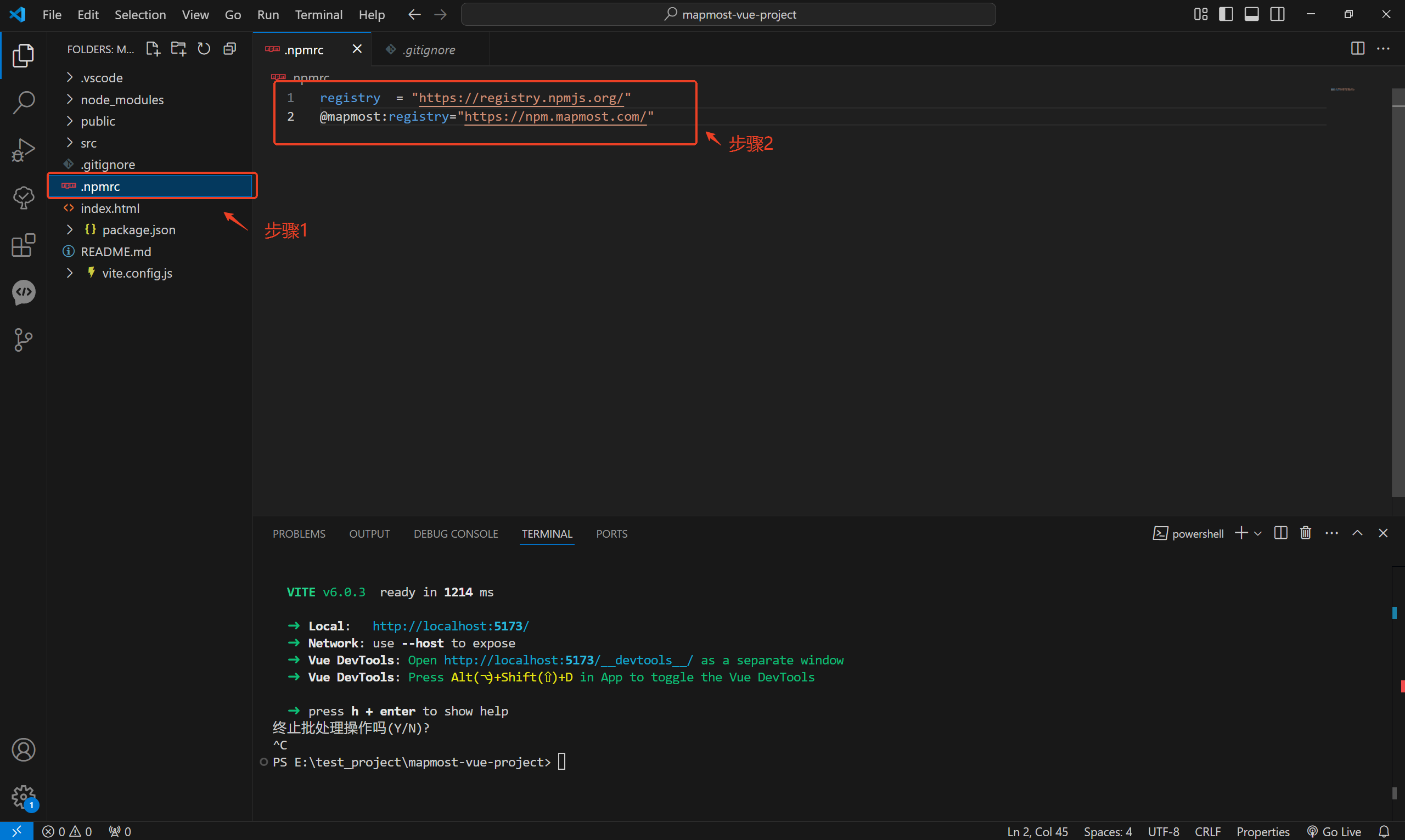Open the chat code assistant icon
The image size is (1405, 840).
click(23, 292)
